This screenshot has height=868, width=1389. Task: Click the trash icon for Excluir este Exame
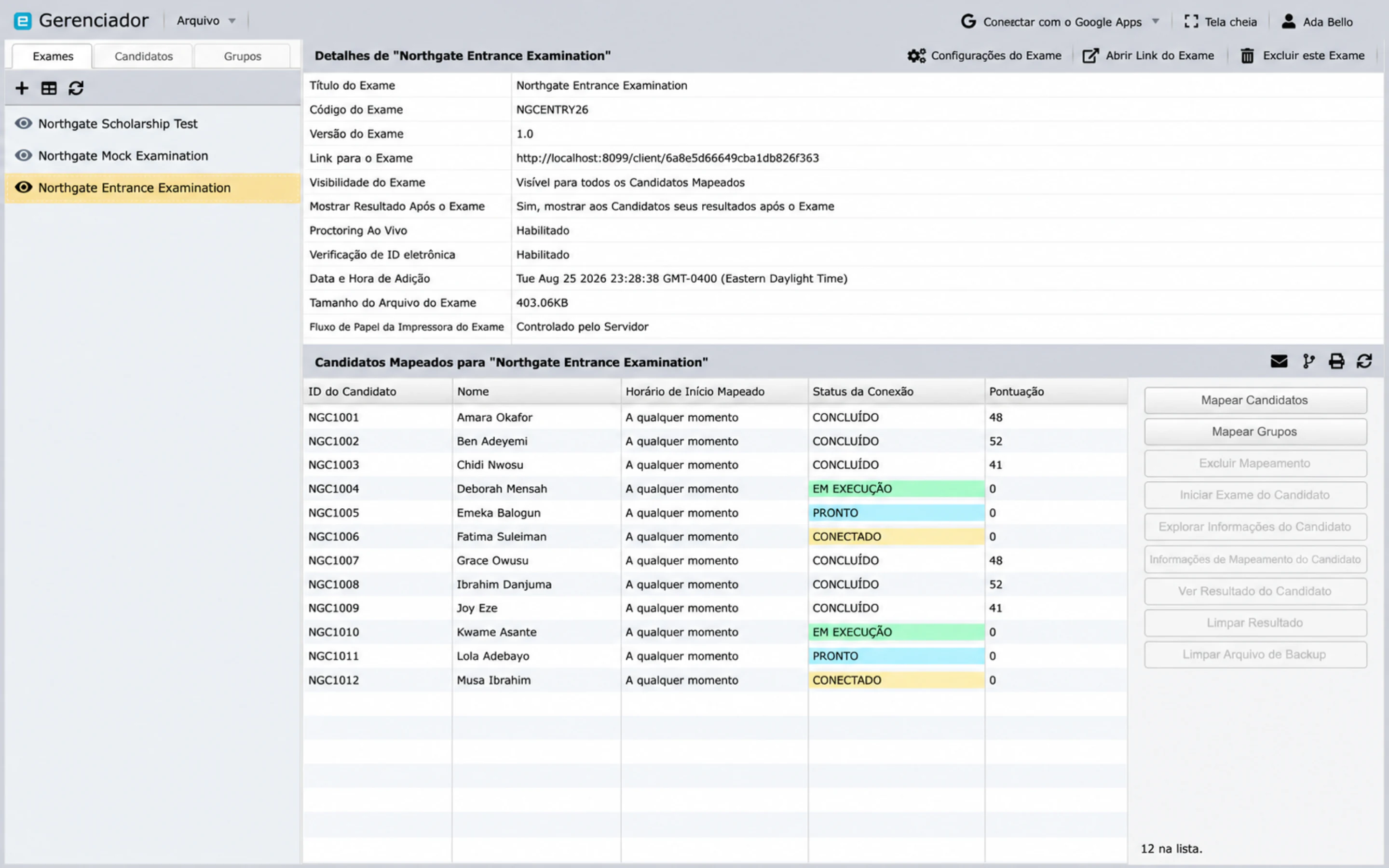point(1247,55)
